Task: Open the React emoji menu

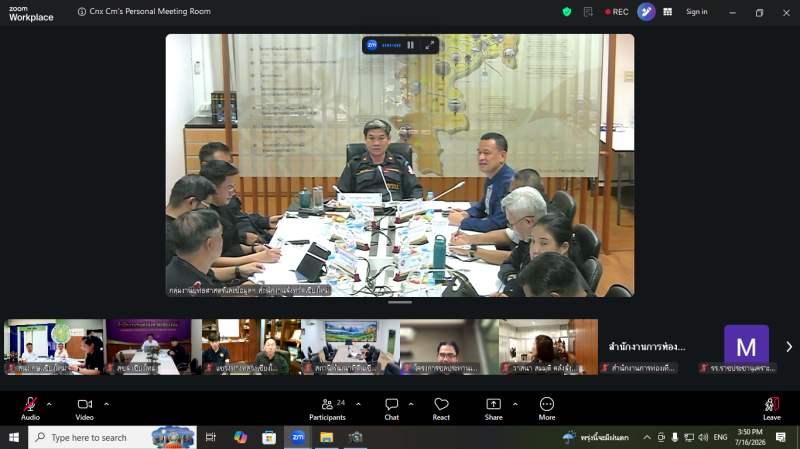Action: tap(441, 409)
